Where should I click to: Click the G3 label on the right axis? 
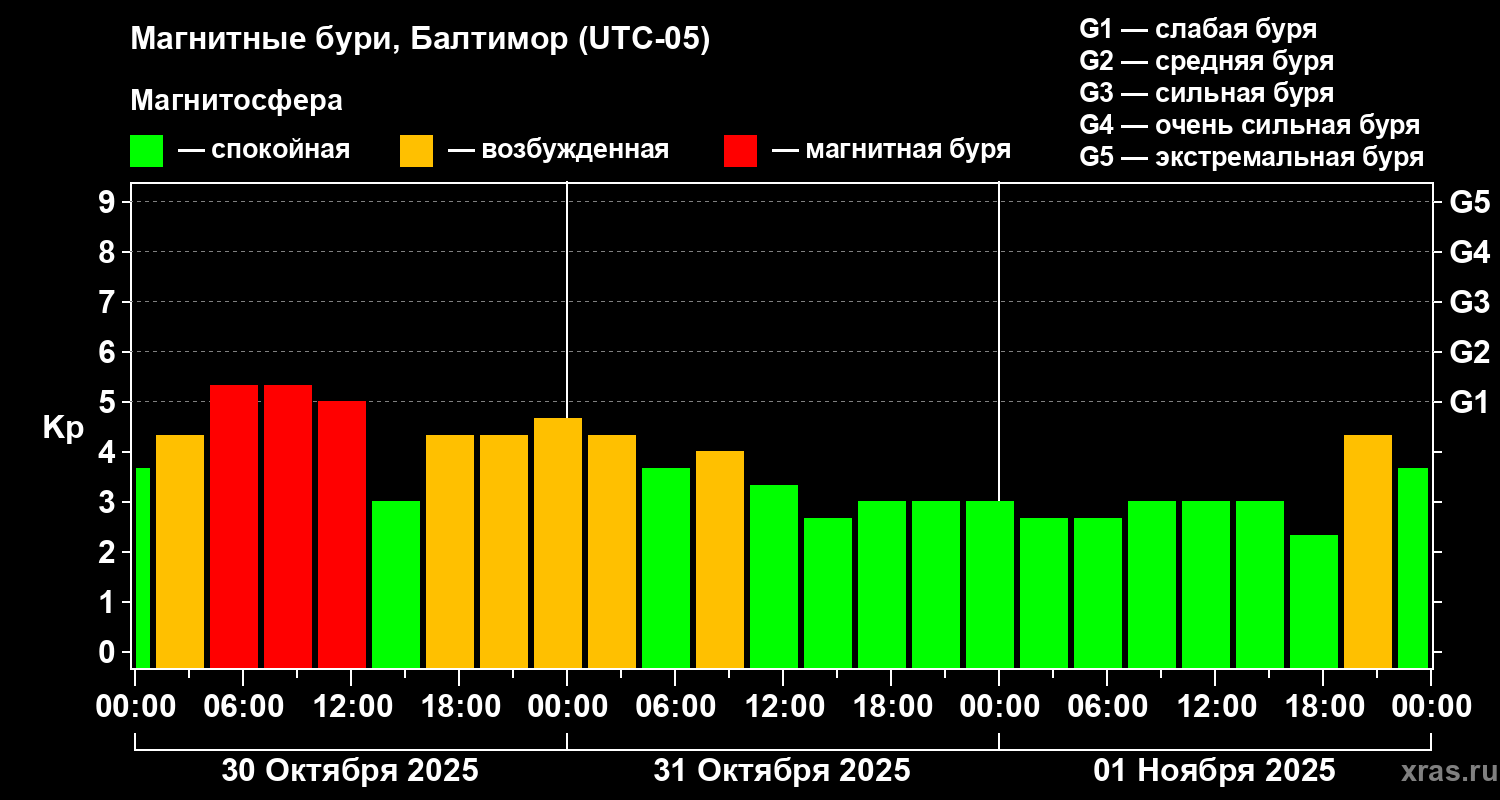coord(1469,302)
